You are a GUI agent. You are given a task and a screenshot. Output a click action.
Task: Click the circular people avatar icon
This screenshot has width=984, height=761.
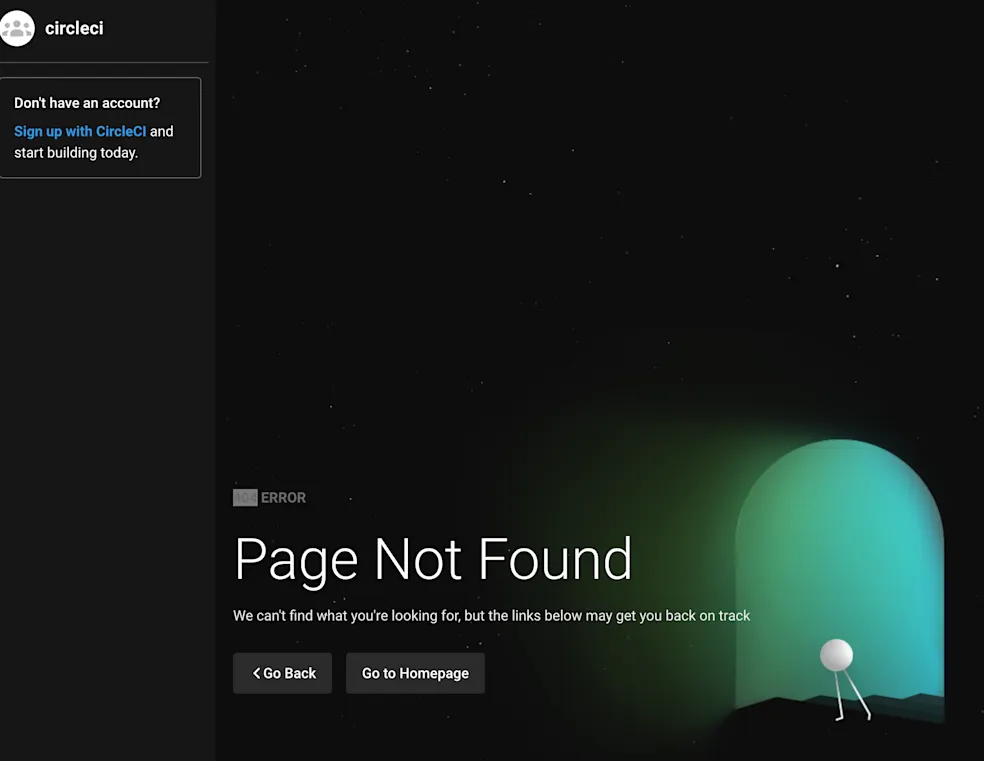click(x=17, y=29)
